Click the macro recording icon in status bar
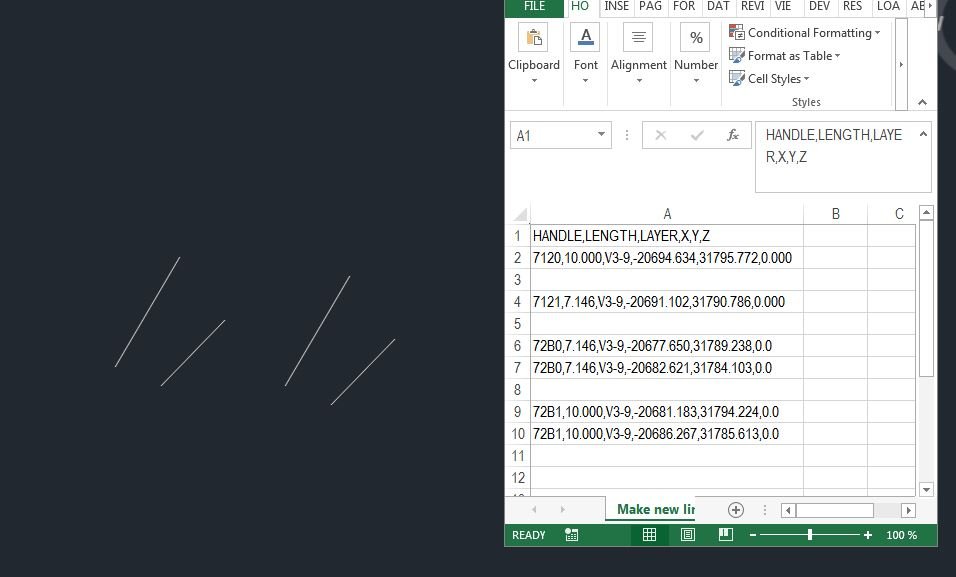Image resolution: width=956 pixels, height=577 pixels. point(571,535)
